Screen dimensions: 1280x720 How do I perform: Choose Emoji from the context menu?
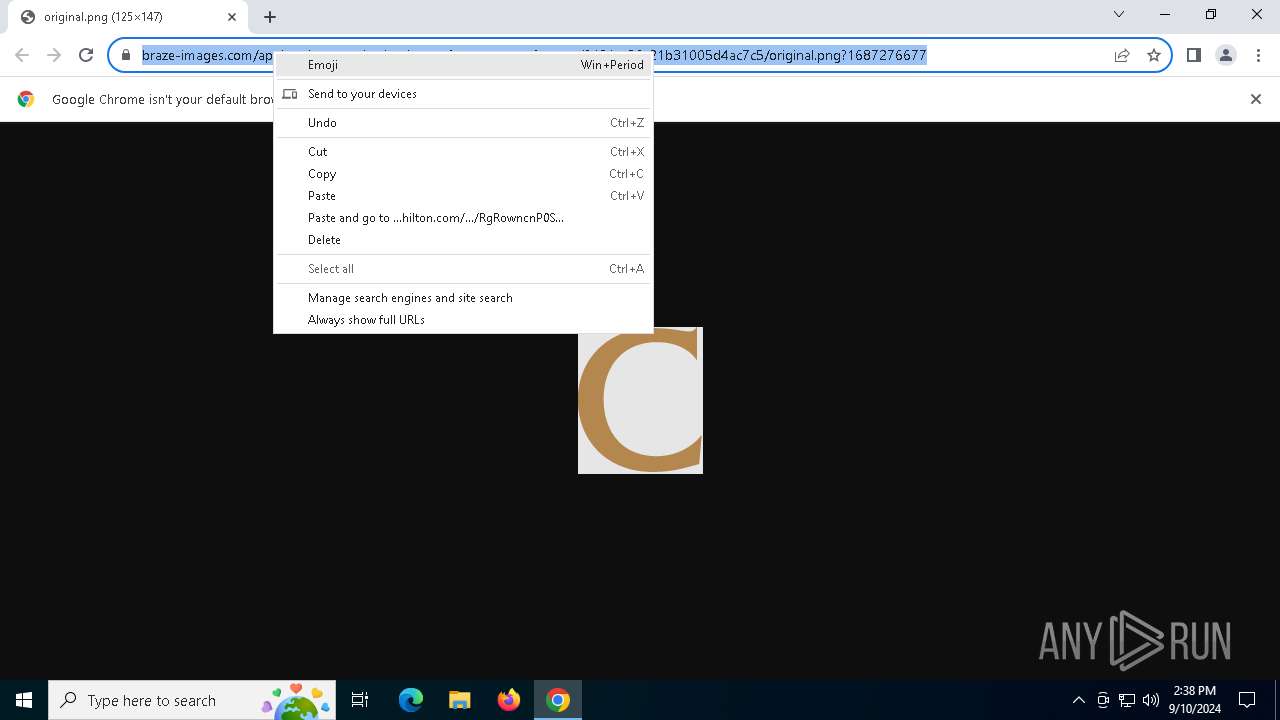[463, 65]
